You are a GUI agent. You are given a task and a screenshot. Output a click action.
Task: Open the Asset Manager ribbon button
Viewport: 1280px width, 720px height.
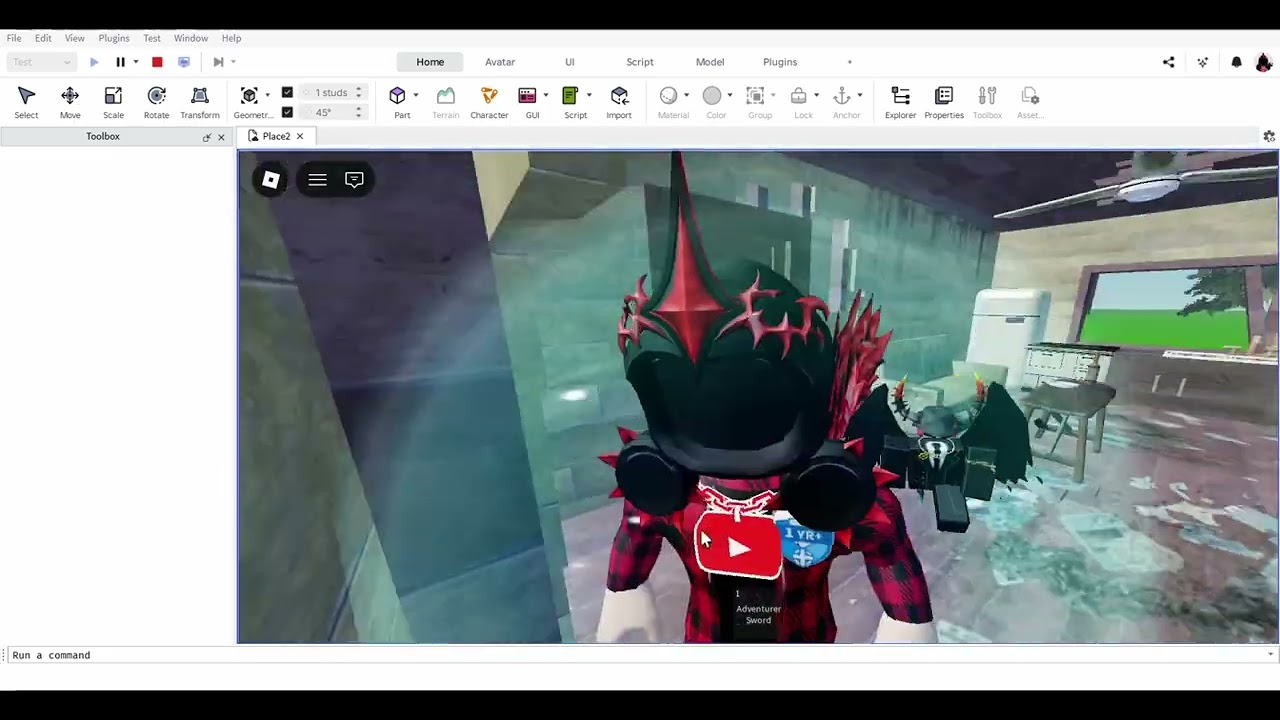click(1030, 102)
